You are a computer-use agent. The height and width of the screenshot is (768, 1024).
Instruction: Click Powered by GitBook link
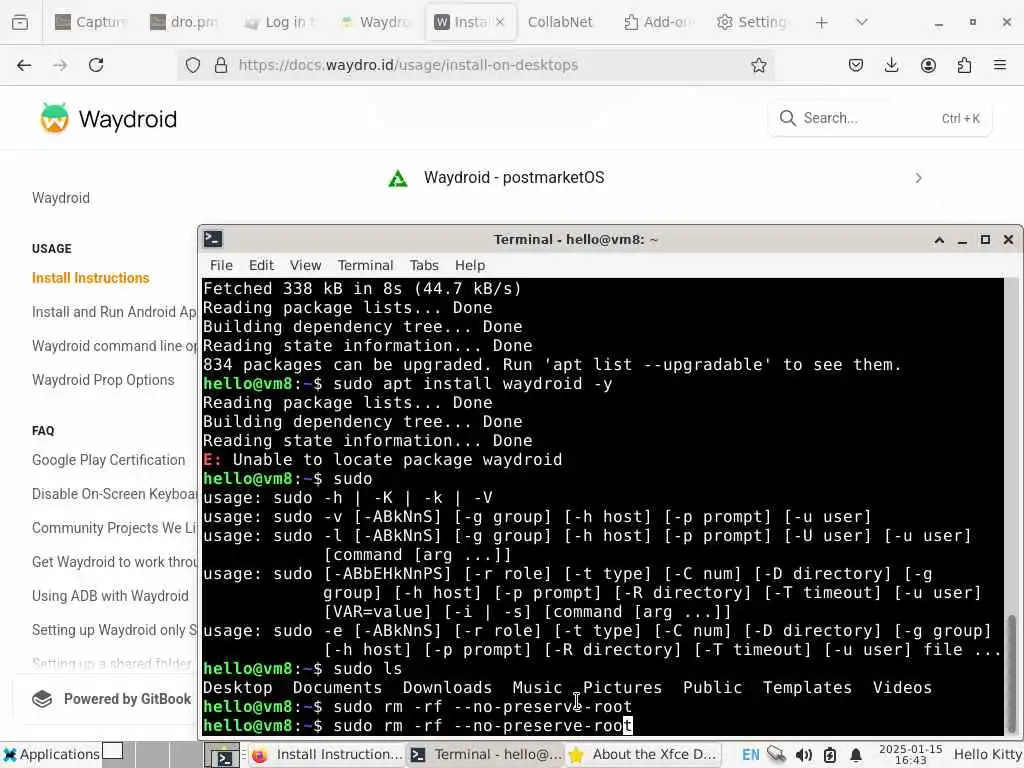[112, 699]
